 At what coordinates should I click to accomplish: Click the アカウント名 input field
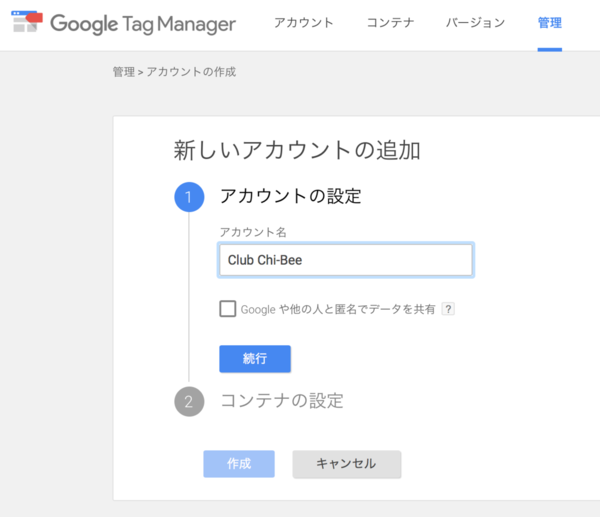(x=346, y=260)
